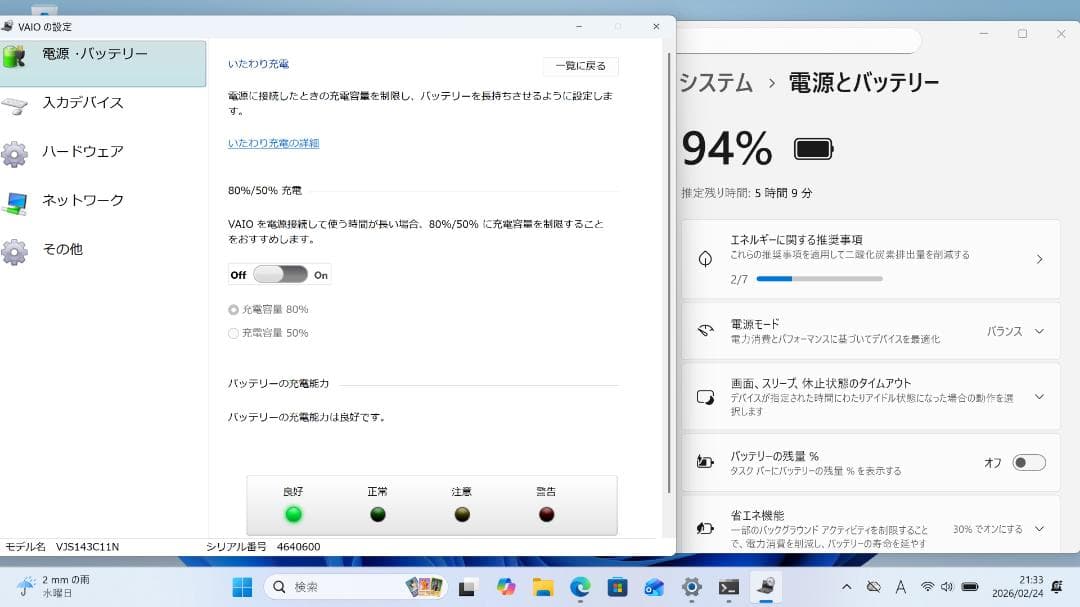Open the いたわり充電の詳細 link
This screenshot has width=1080, height=607.
tap(272, 144)
